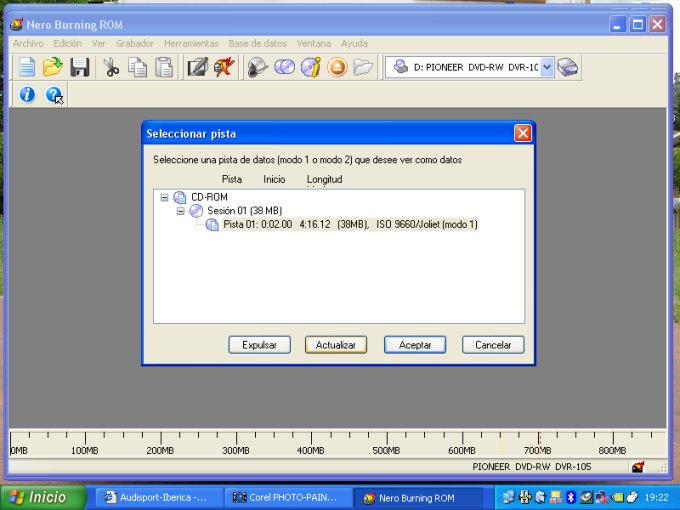The image size is (680, 510).
Task: Save with the floppy disk icon
Action: (80, 67)
